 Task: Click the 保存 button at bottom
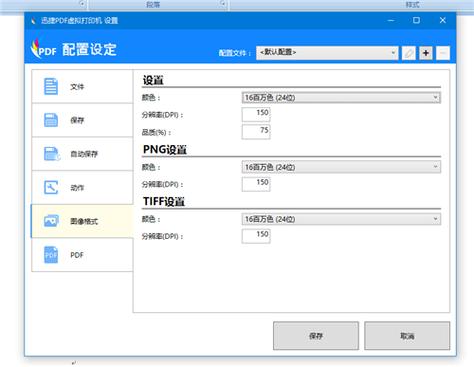click(x=316, y=336)
